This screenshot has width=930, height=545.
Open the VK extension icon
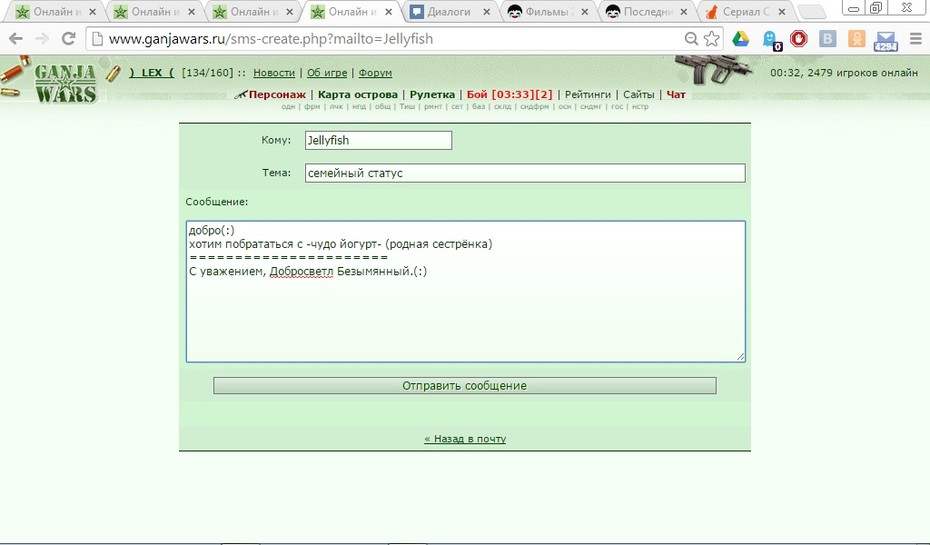[827, 39]
